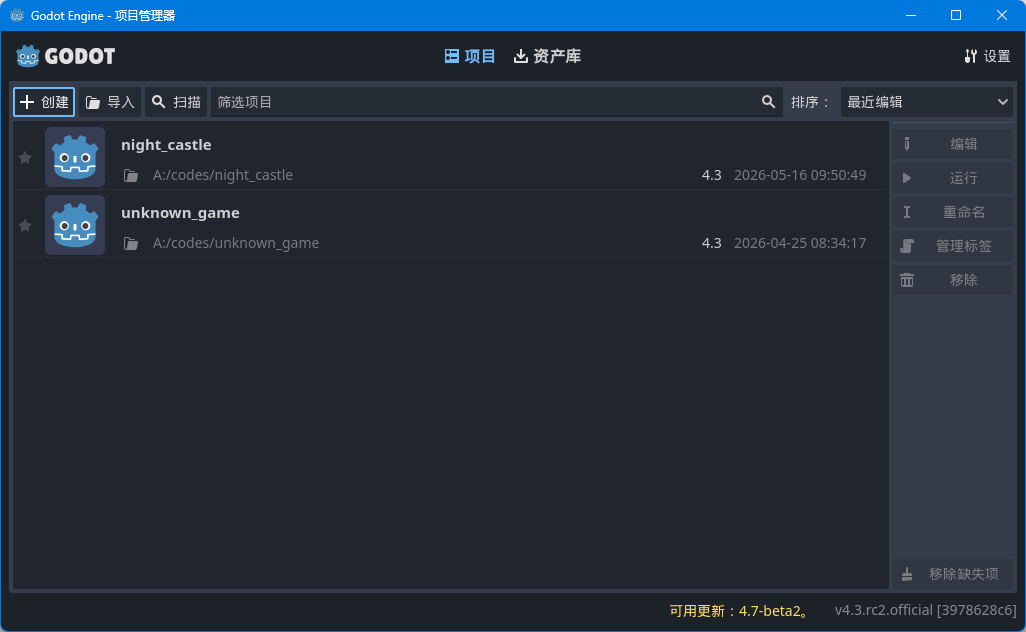The width and height of the screenshot is (1026, 632).
Task: Click path text A:/codes/unknown_game
Action: [236, 243]
